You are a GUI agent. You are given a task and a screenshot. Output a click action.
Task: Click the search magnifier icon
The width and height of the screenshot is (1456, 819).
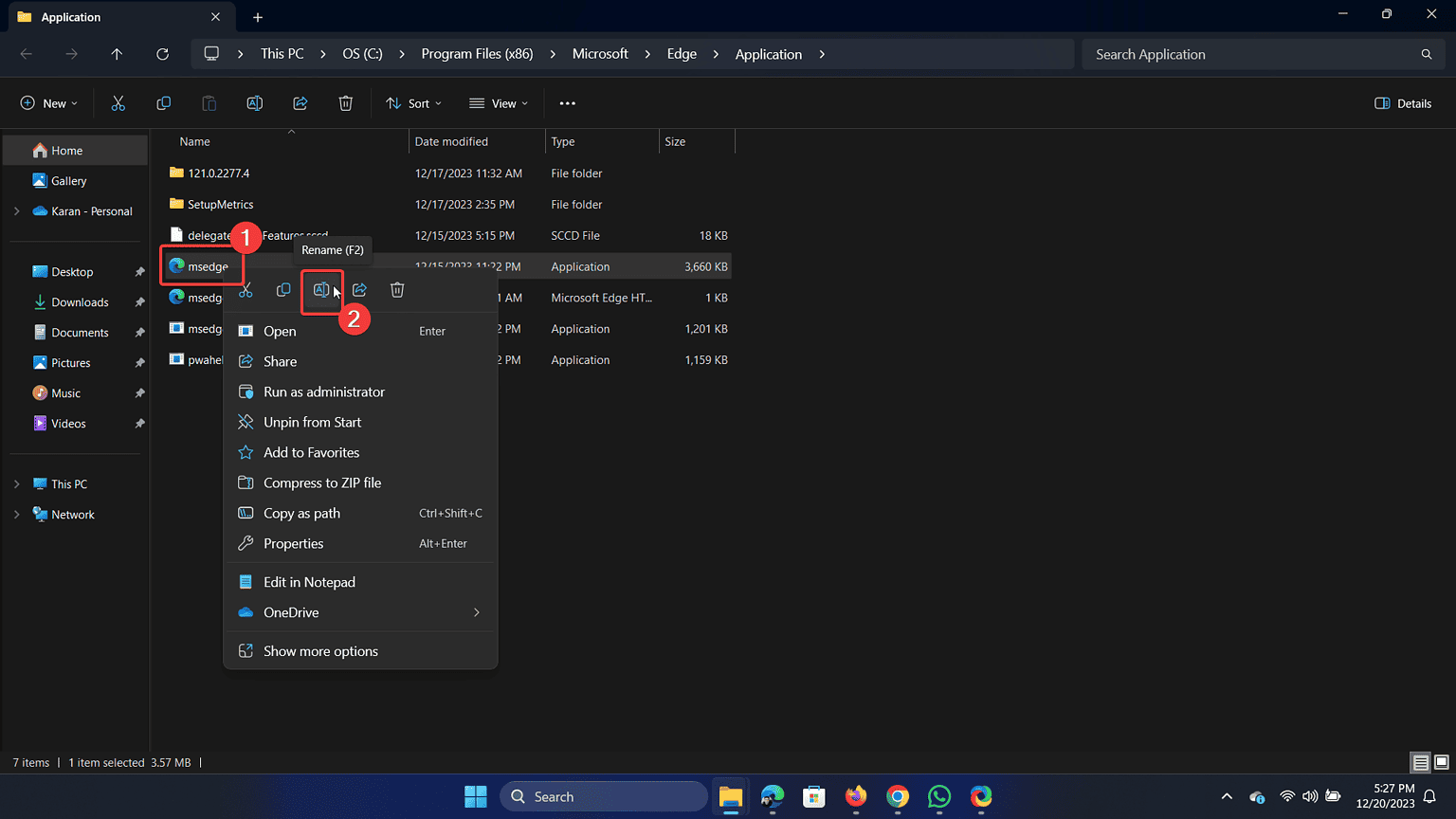1426,54
